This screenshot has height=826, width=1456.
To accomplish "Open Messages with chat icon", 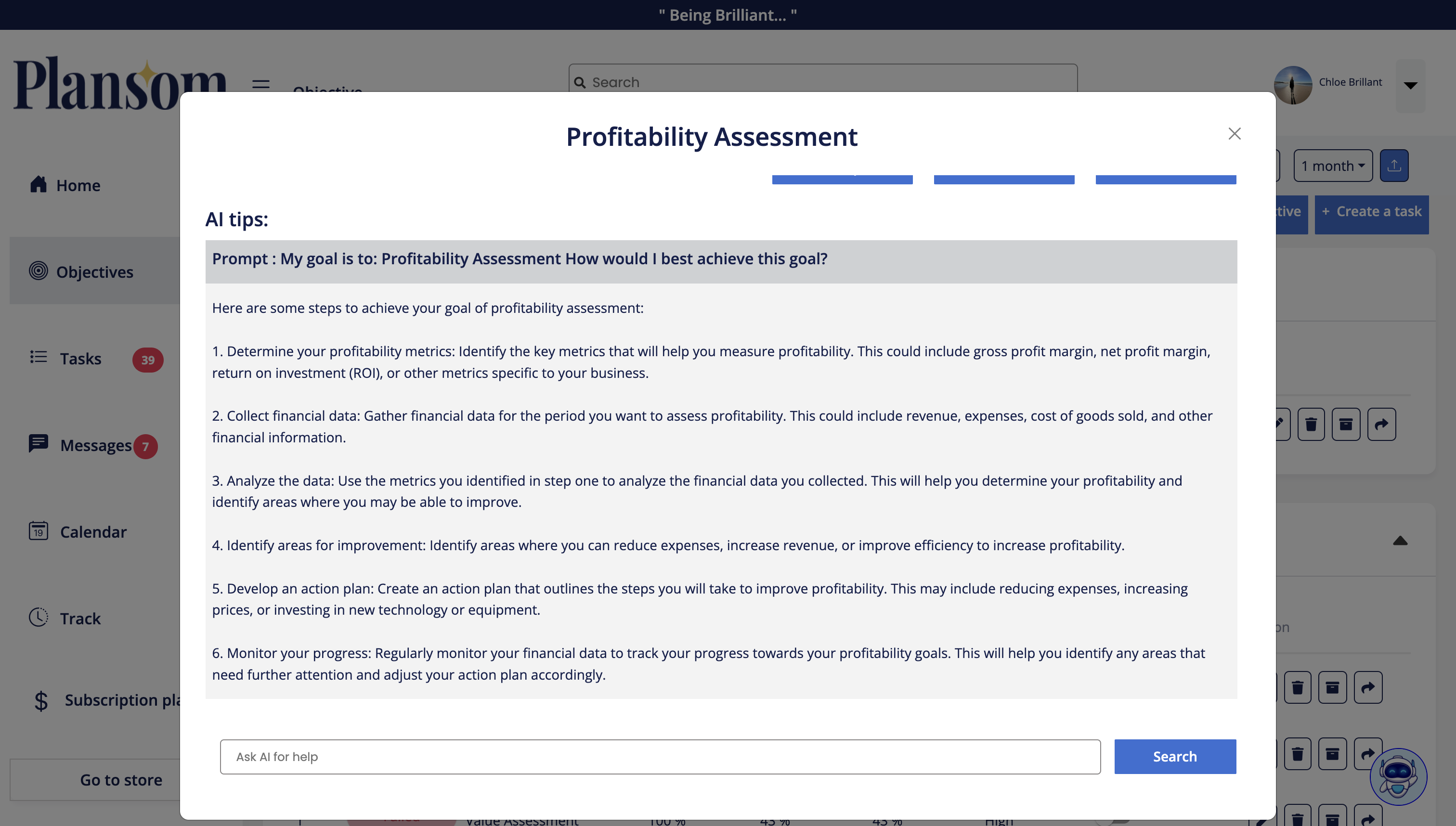I will (x=38, y=444).
